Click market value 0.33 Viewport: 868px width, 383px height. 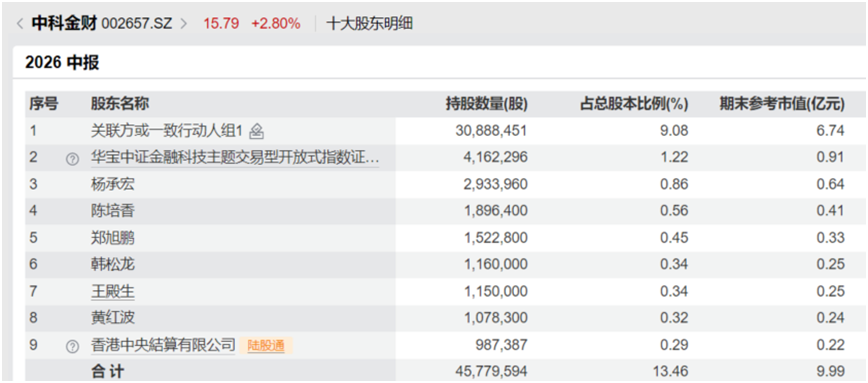830,237
